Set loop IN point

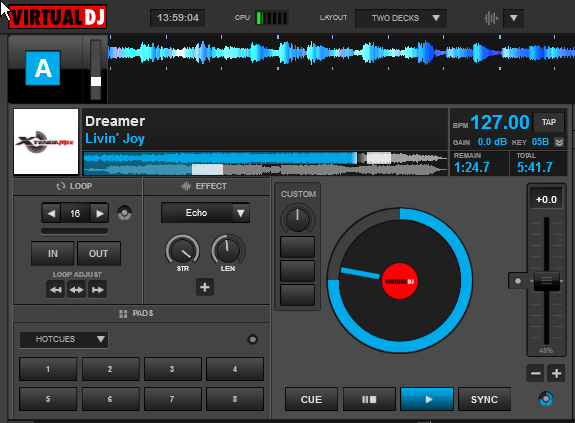coord(52,253)
